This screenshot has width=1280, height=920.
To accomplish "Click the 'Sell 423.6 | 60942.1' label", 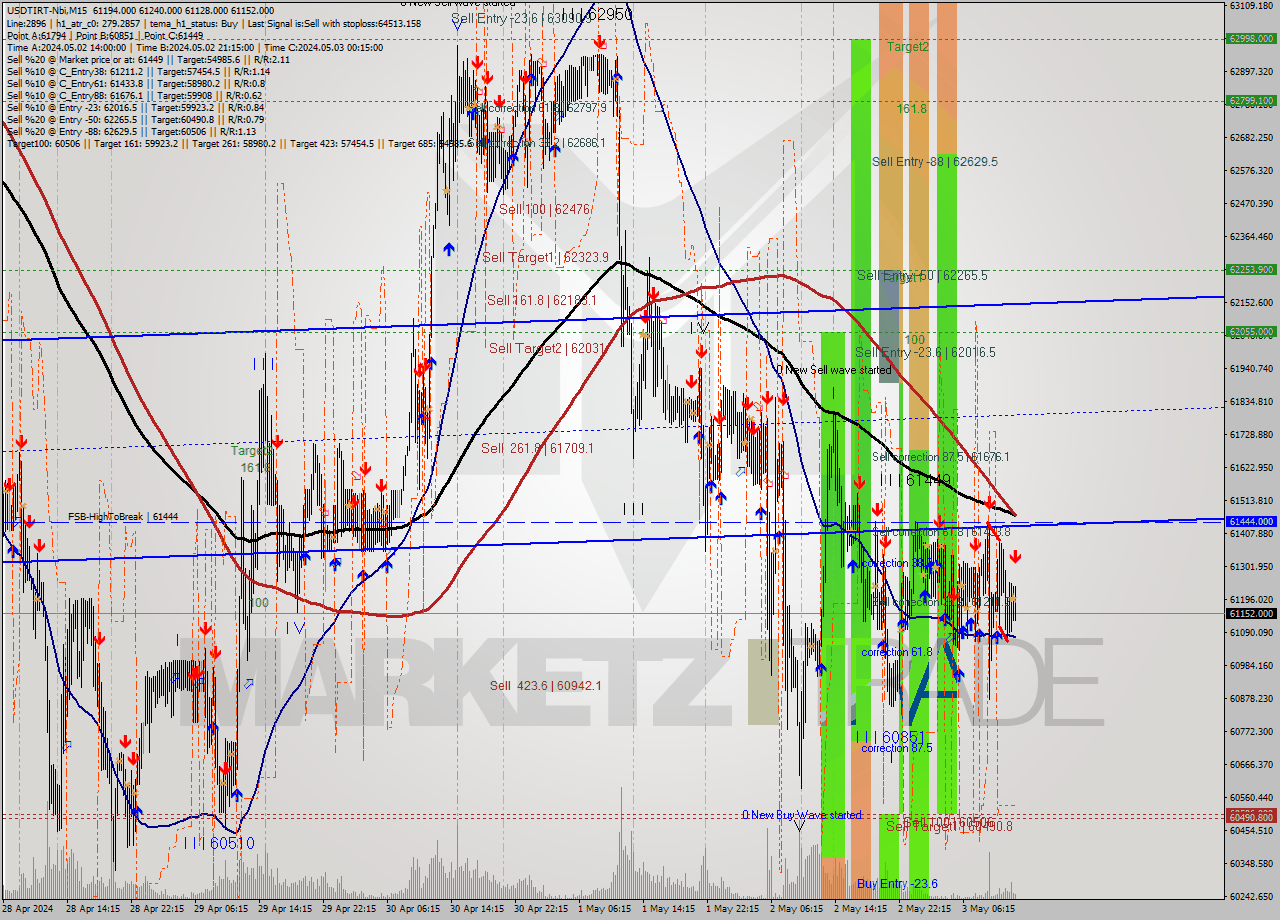I will tap(545, 685).
